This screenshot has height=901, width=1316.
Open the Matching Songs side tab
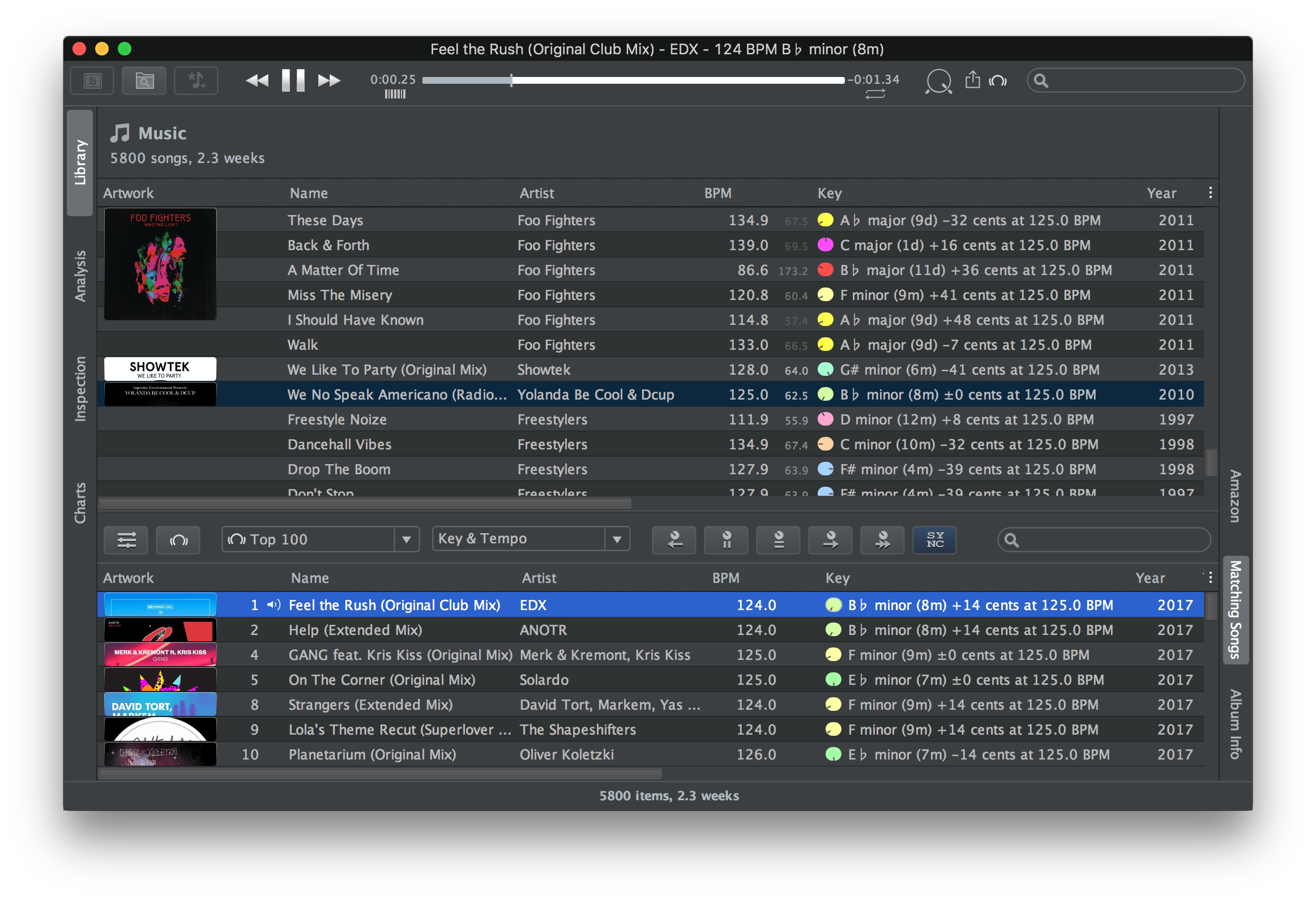pyautogui.click(x=1236, y=610)
